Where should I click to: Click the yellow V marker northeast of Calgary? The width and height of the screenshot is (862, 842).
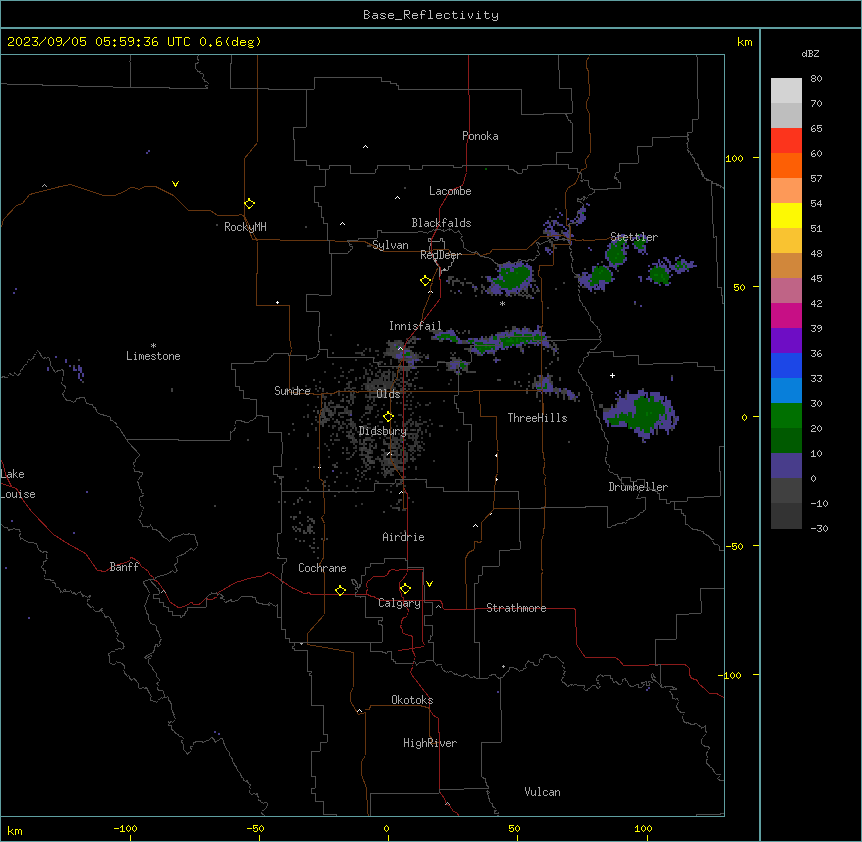(429, 584)
